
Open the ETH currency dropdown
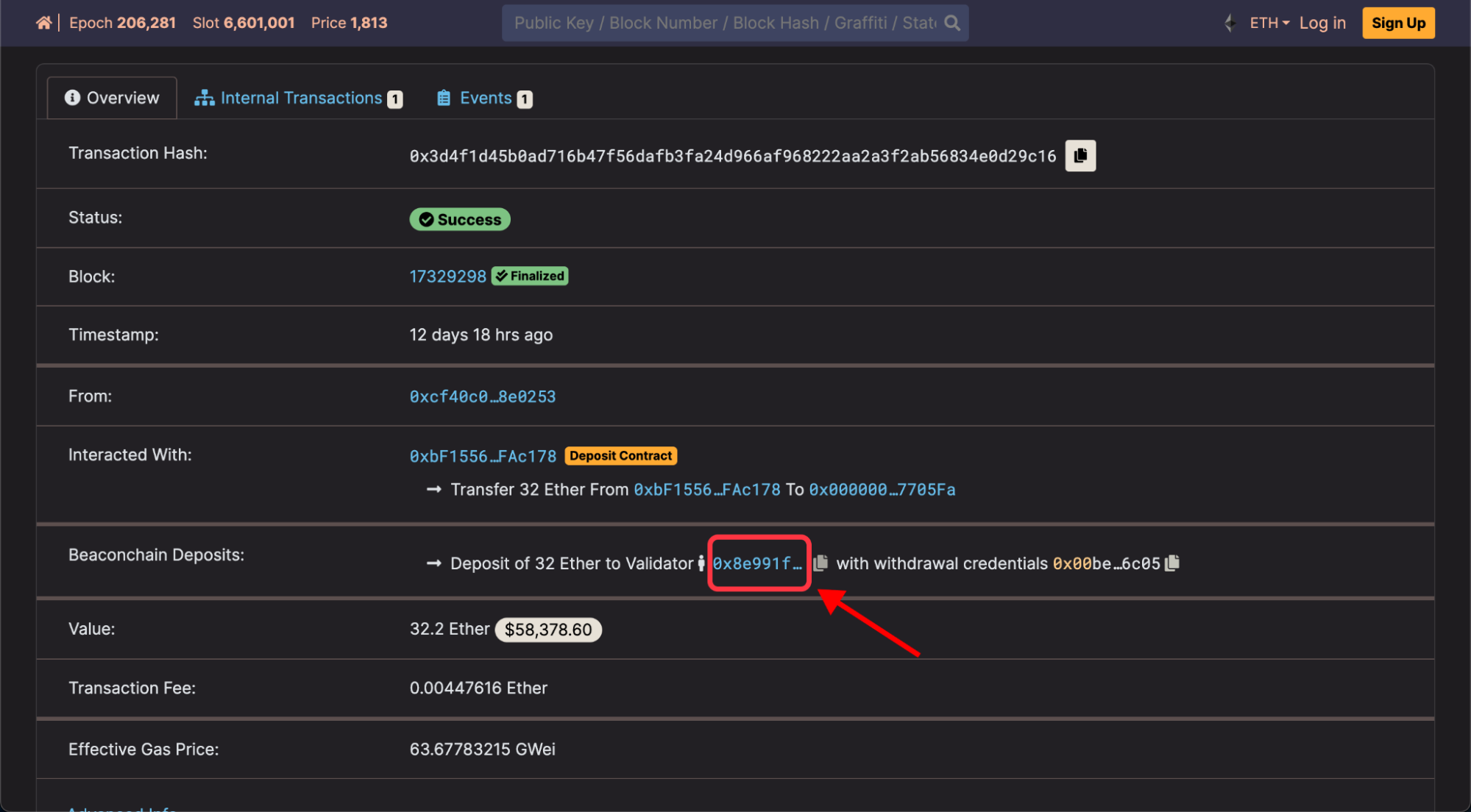coord(1269,23)
